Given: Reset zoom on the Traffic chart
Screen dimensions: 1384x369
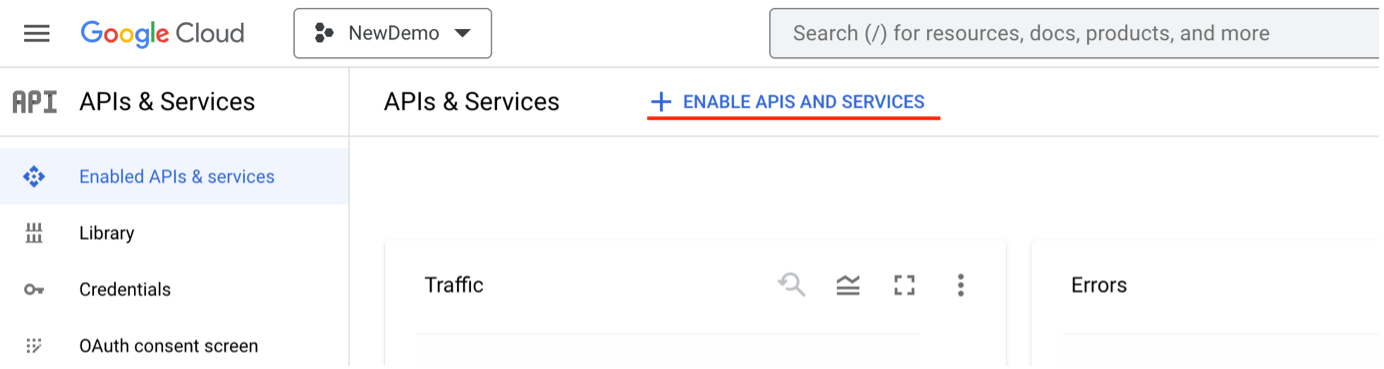Looking at the screenshot, I should pos(792,286).
